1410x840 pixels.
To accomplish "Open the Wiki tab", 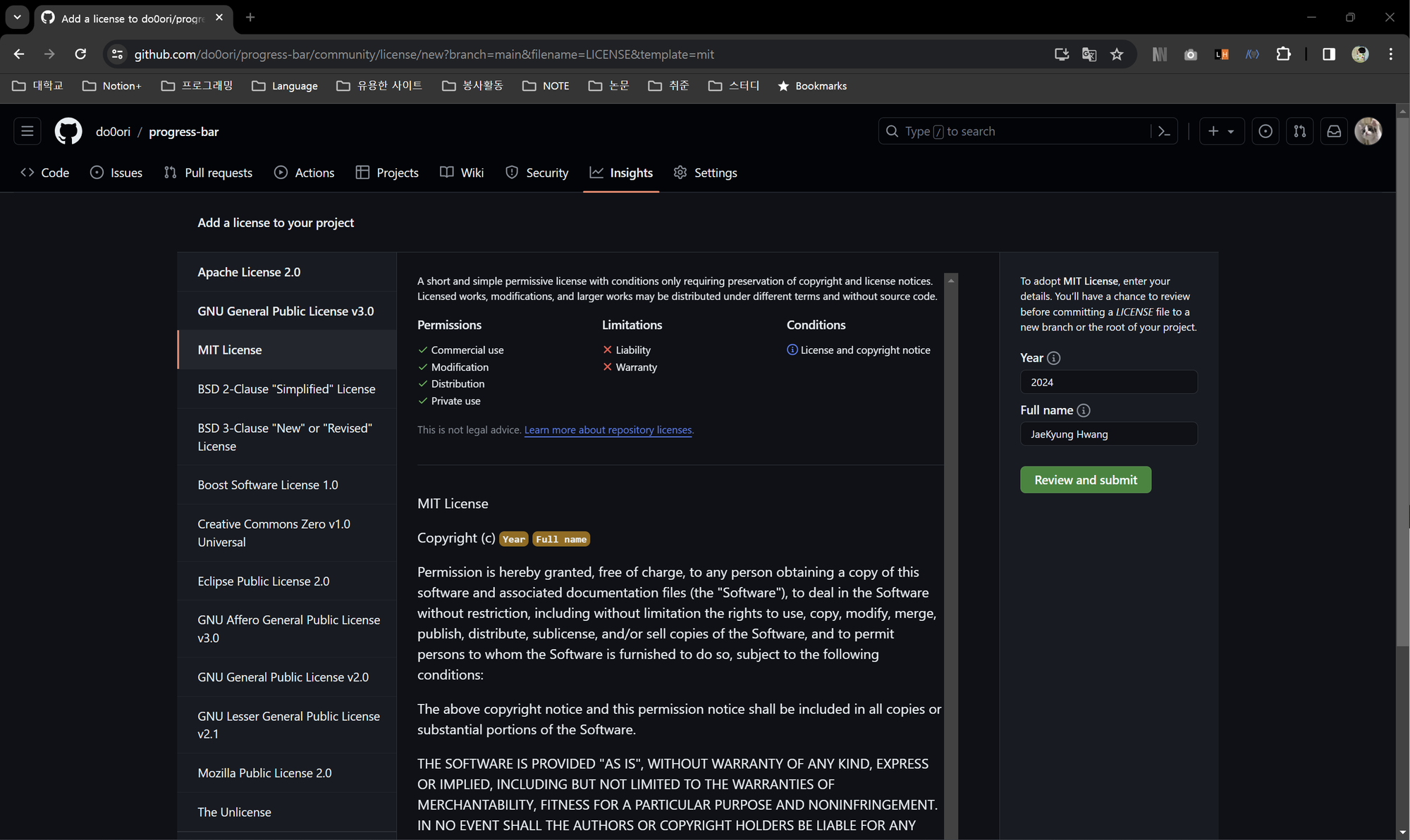I will tap(462, 173).
